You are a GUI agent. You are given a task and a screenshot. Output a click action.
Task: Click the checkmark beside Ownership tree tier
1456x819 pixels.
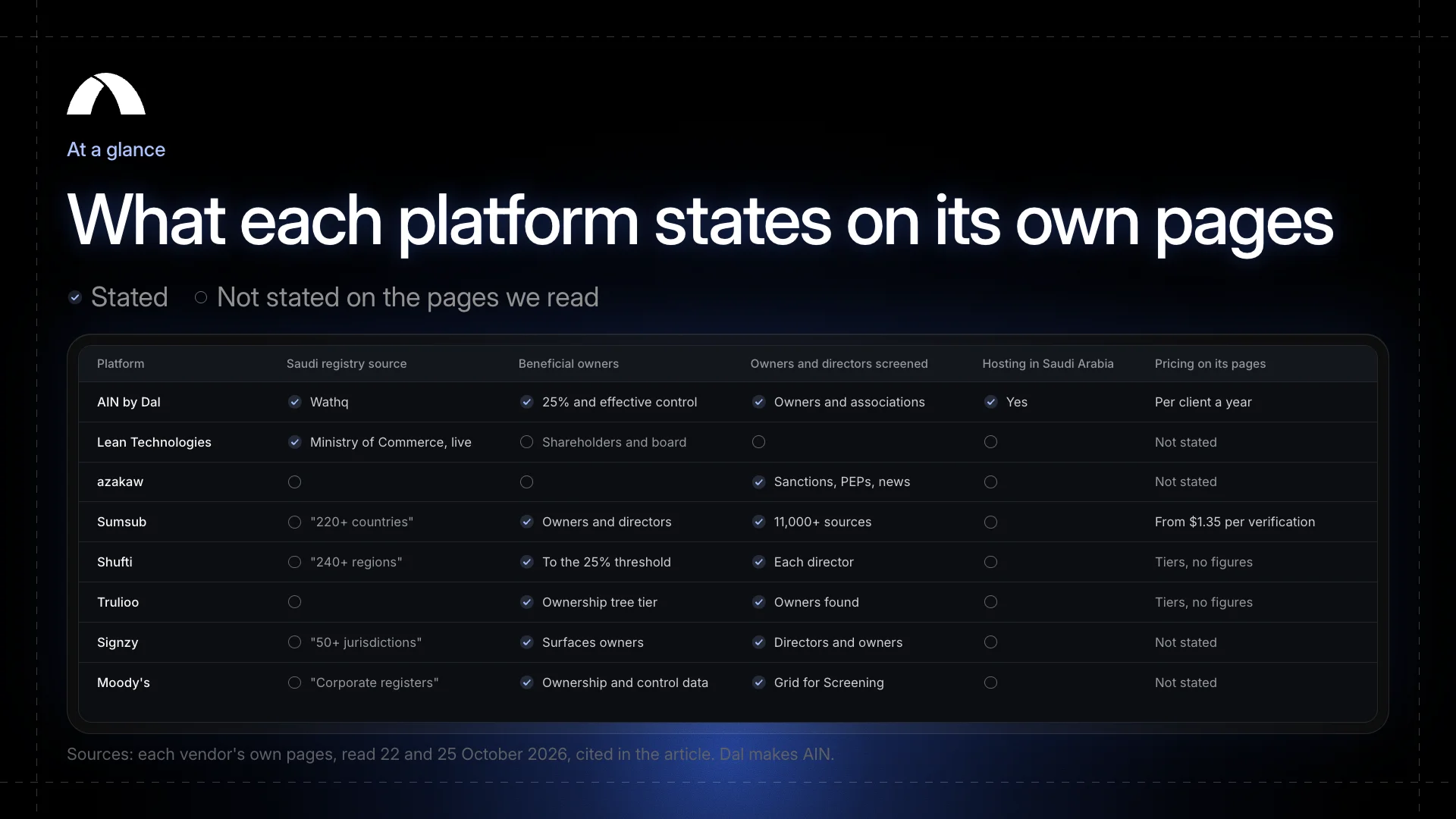point(527,602)
